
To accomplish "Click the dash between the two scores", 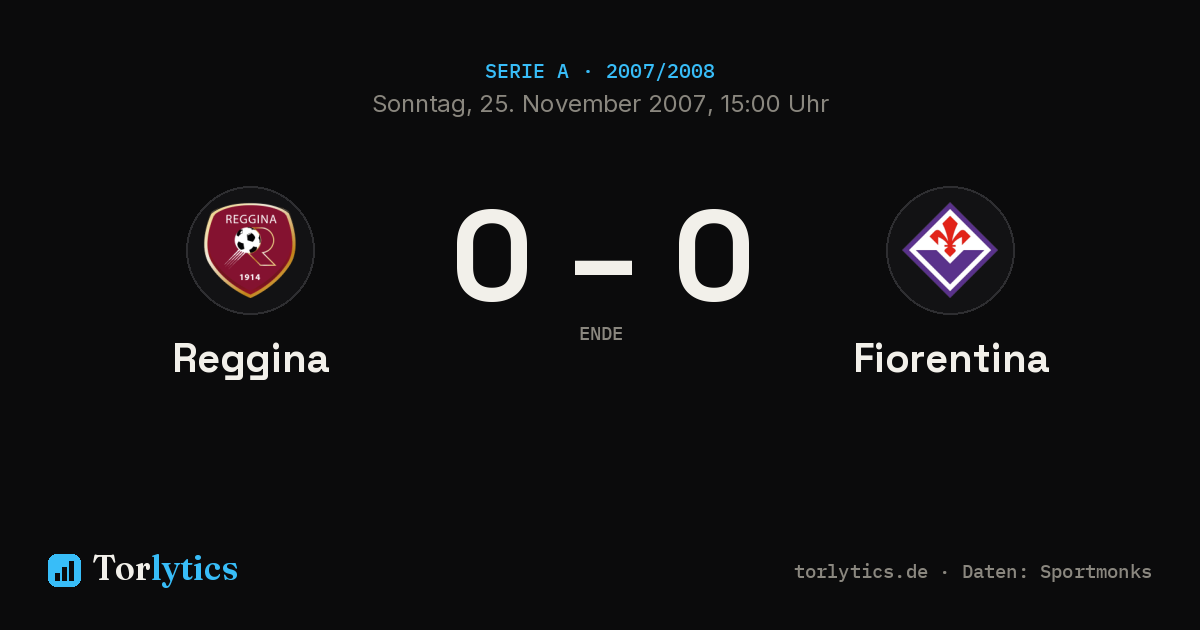I will click(603, 267).
